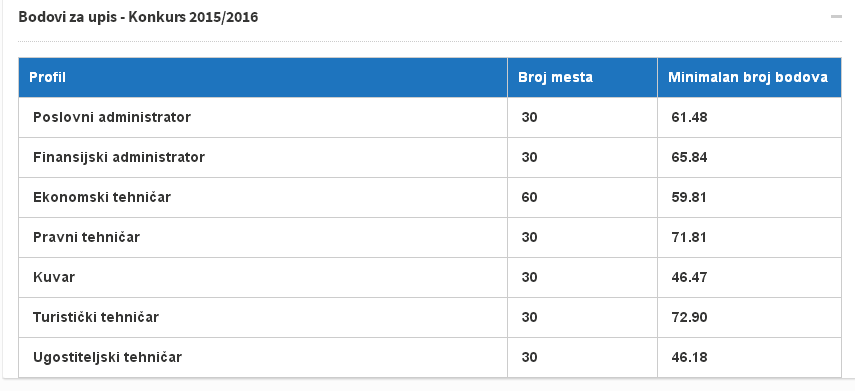Collapse the Bodovi za upis panel
The height and width of the screenshot is (391, 855).
(x=836, y=17)
